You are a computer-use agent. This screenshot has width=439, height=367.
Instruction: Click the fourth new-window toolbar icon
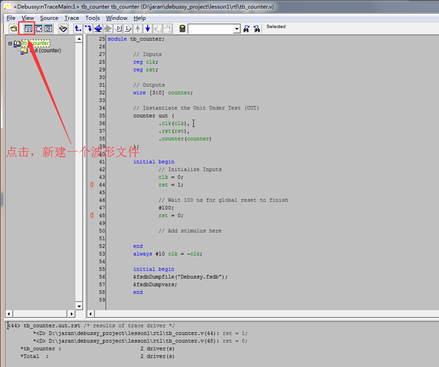tap(48, 29)
